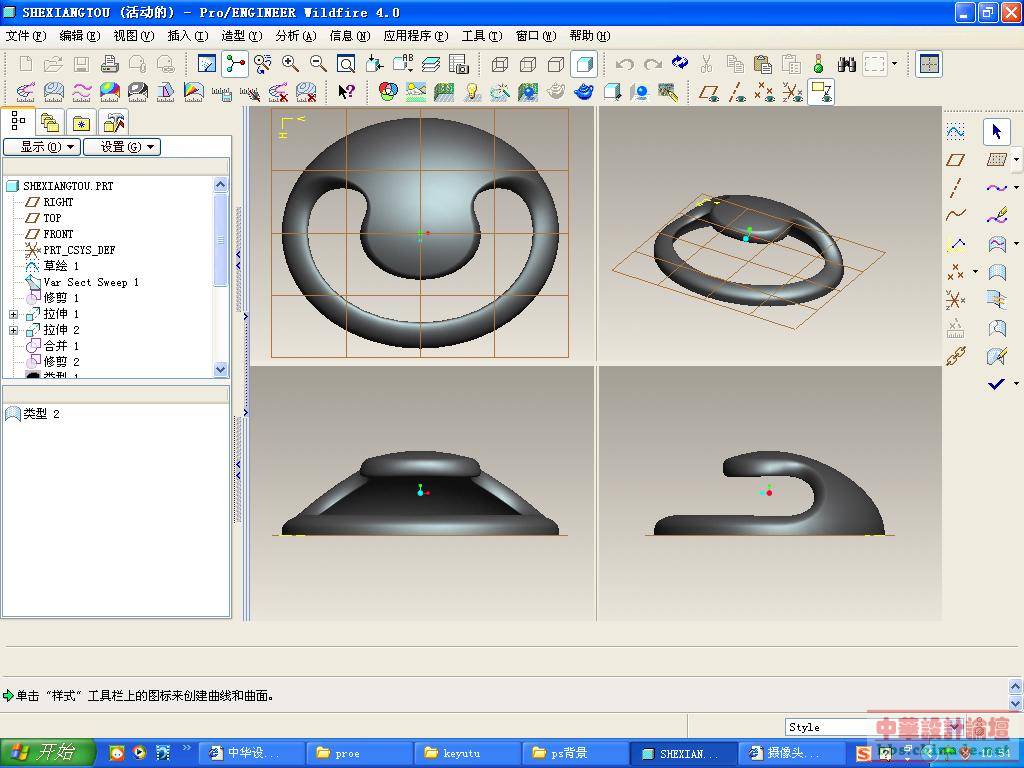Select the wireframe display style icon
The image size is (1024, 768).
coord(500,64)
